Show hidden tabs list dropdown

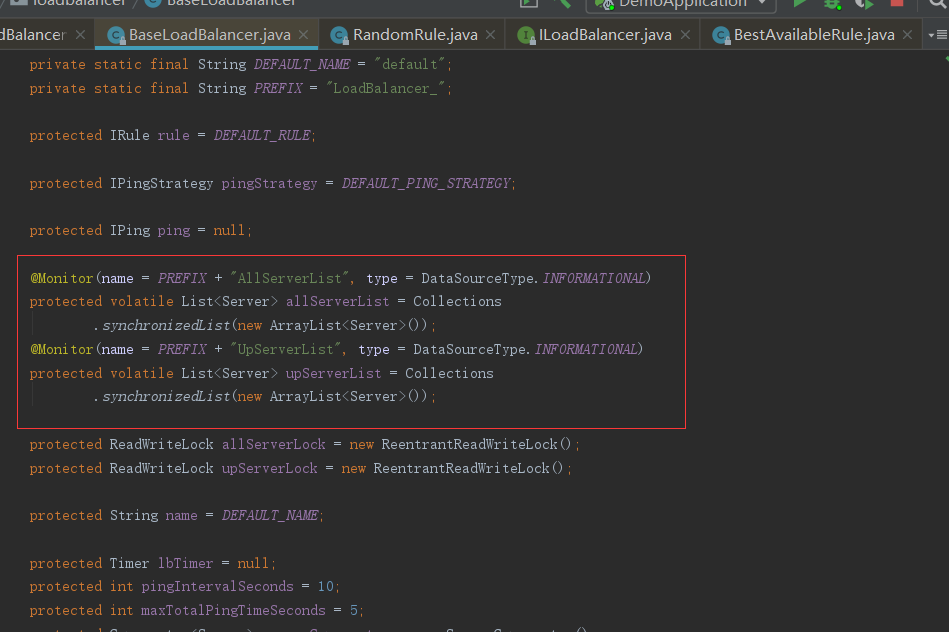[x=937, y=35]
